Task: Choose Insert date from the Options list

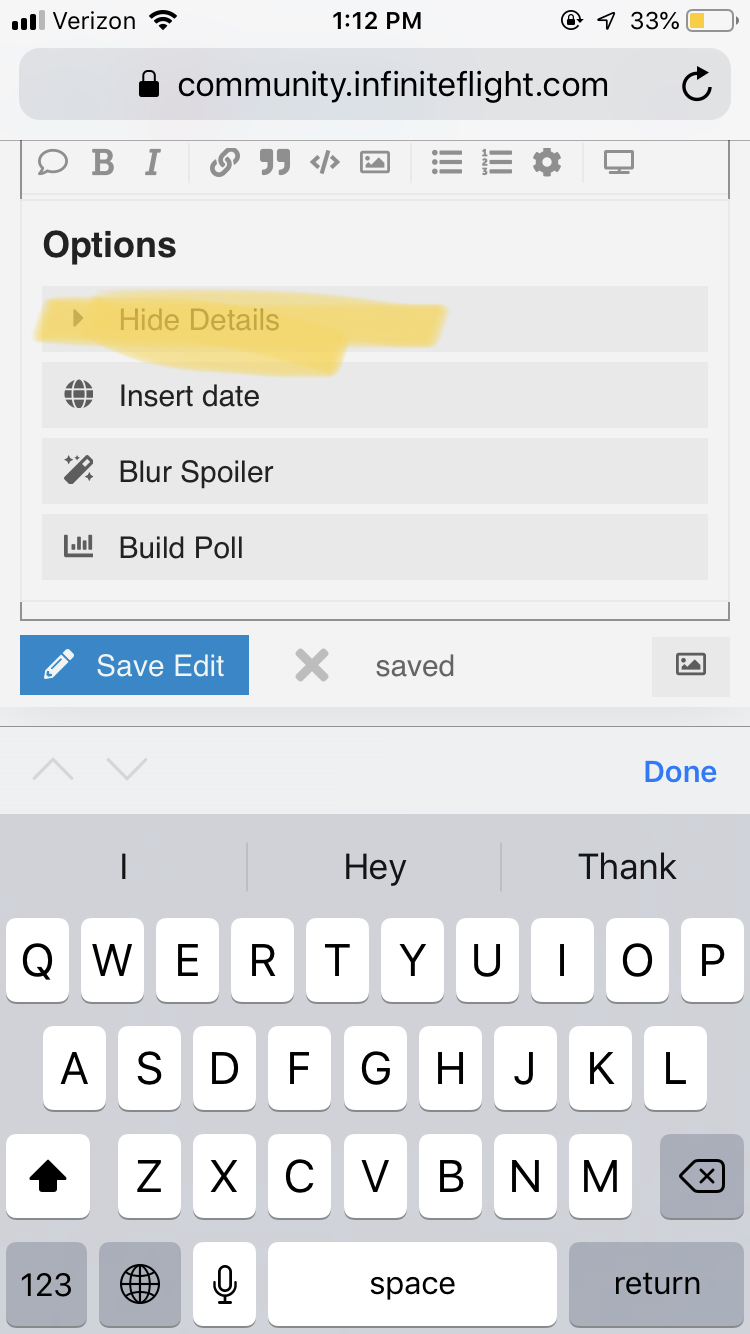Action: [x=375, y=395]
